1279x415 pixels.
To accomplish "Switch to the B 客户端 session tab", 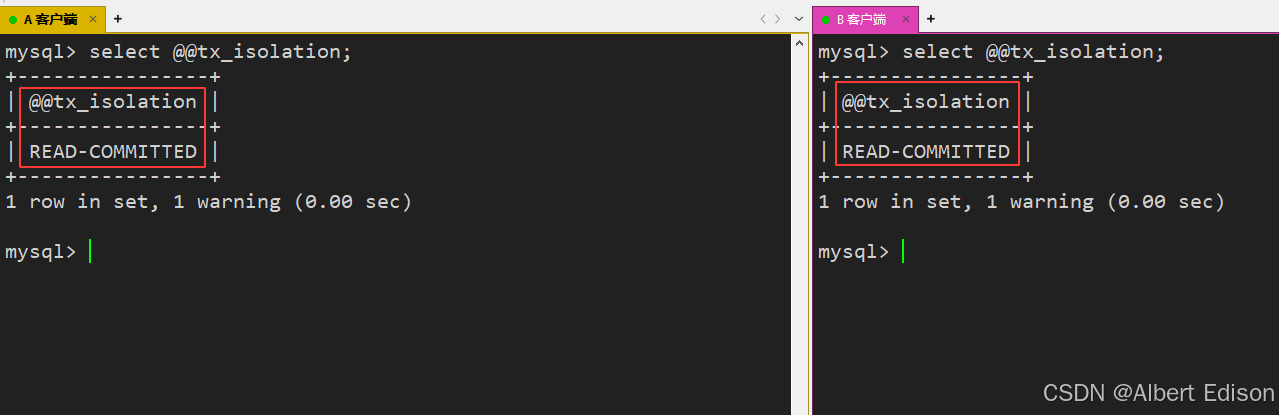I will [x=866, y=19].
